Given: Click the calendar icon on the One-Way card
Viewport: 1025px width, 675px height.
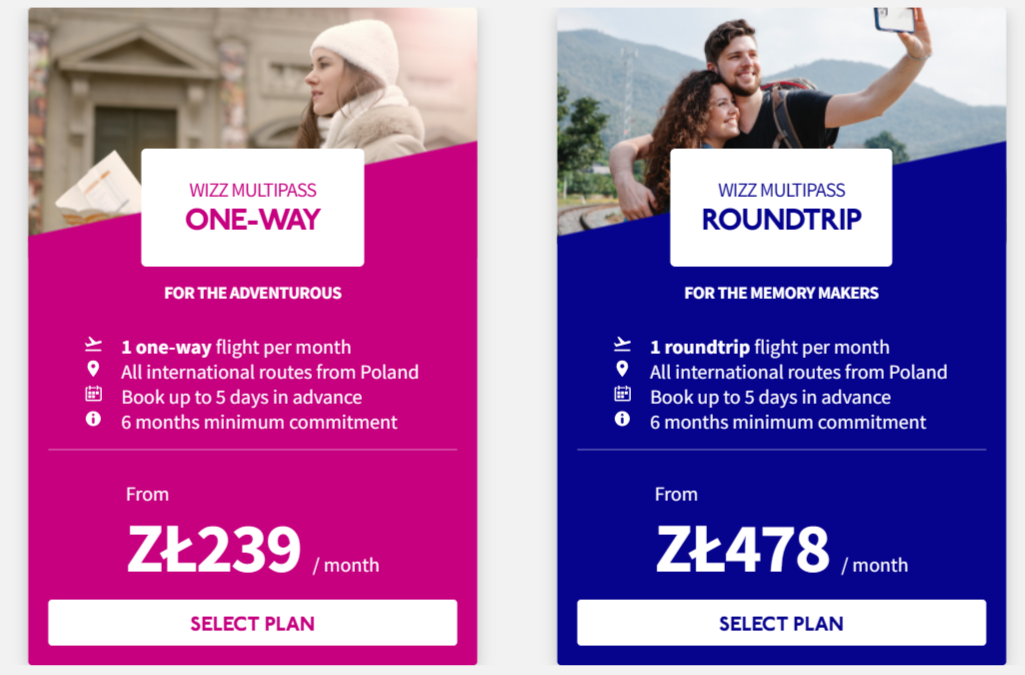Looking at the screenshot, I should coord(93,393).
